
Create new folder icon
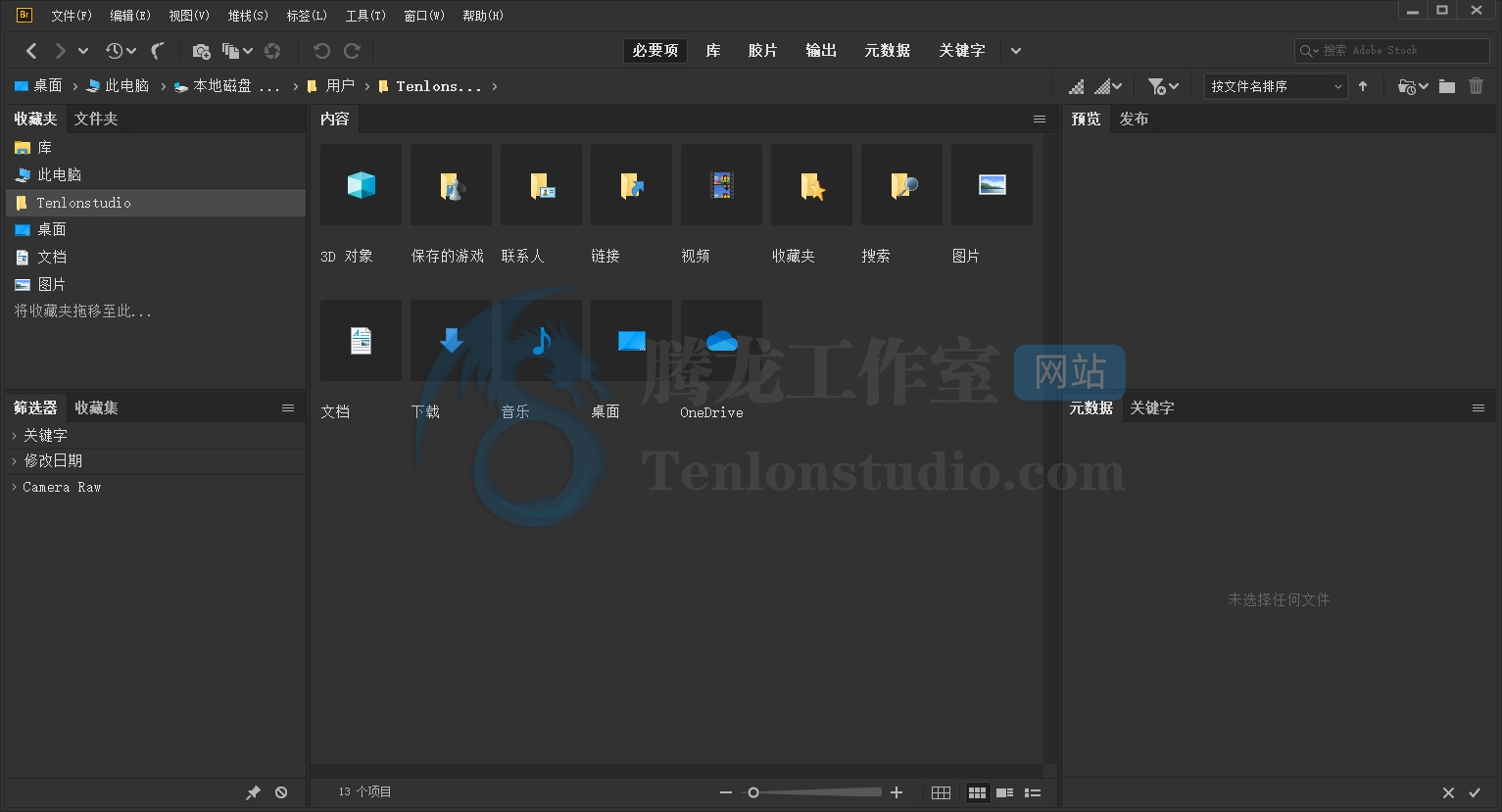tap(1447, 86)
